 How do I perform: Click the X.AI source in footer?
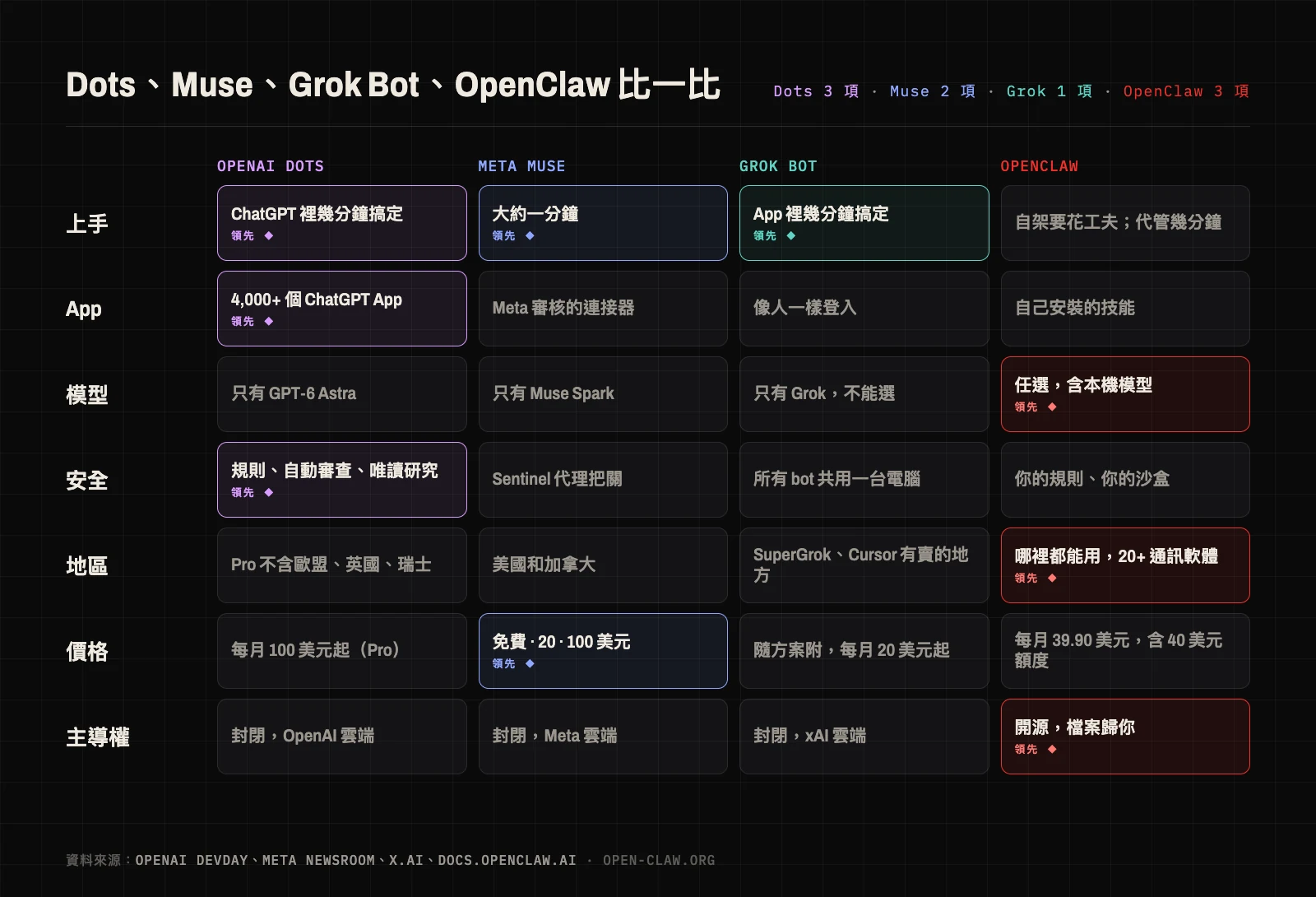(x=406, y=861)
